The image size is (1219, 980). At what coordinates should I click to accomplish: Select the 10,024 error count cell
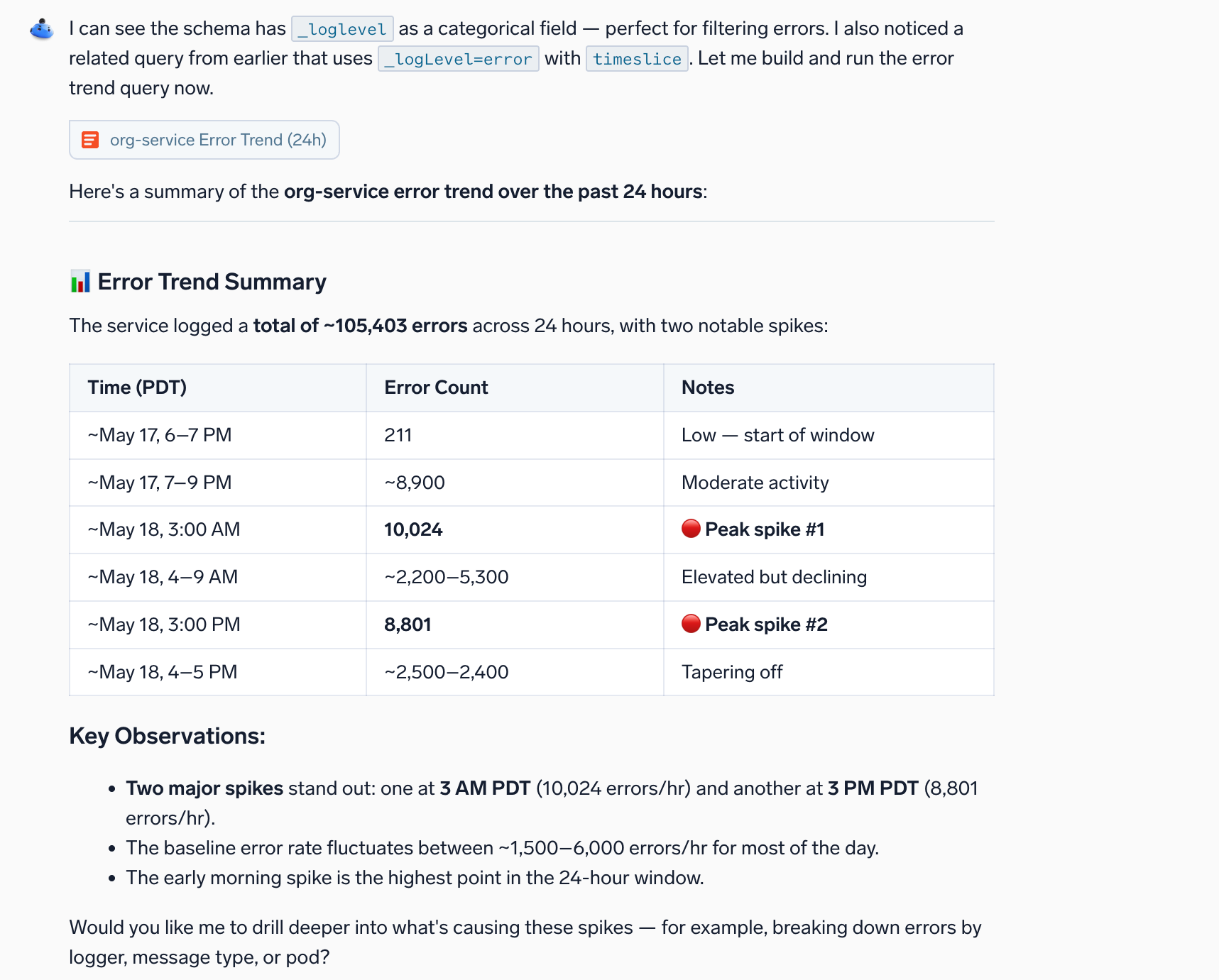[515, 529]
